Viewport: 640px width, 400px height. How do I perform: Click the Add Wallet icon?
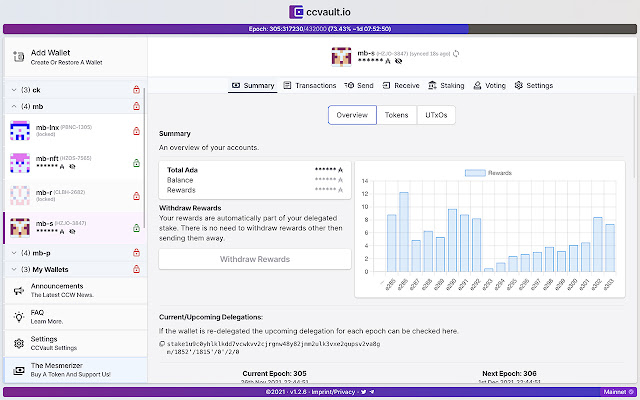point(19,57)
